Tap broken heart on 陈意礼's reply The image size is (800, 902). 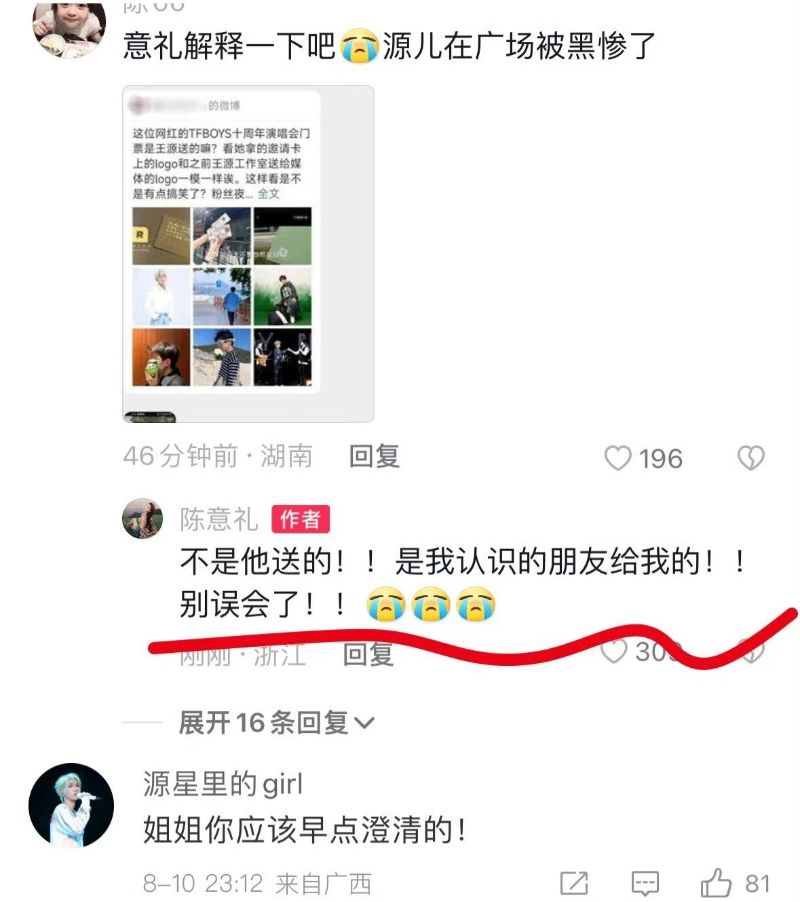click(751, 651)
